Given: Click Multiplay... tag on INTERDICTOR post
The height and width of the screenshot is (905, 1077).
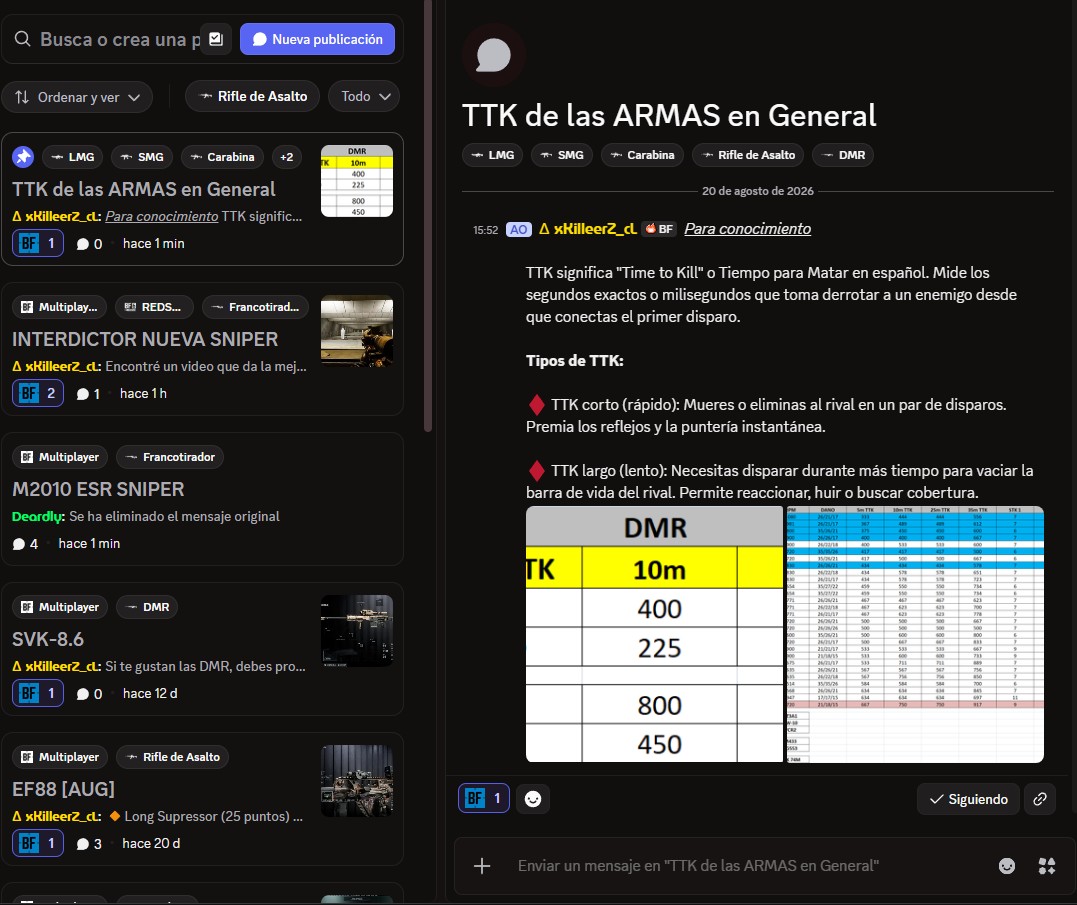Looking at the screenshot, I should click(x=60, y=307).
